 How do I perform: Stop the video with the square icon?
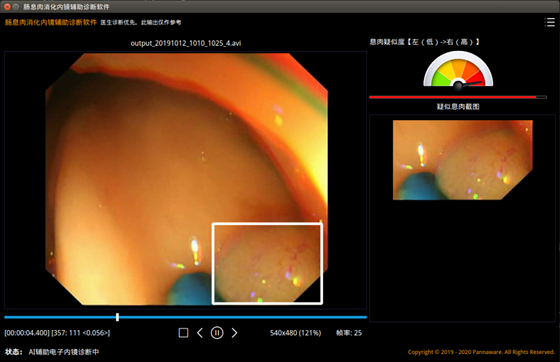pos(183,333)
